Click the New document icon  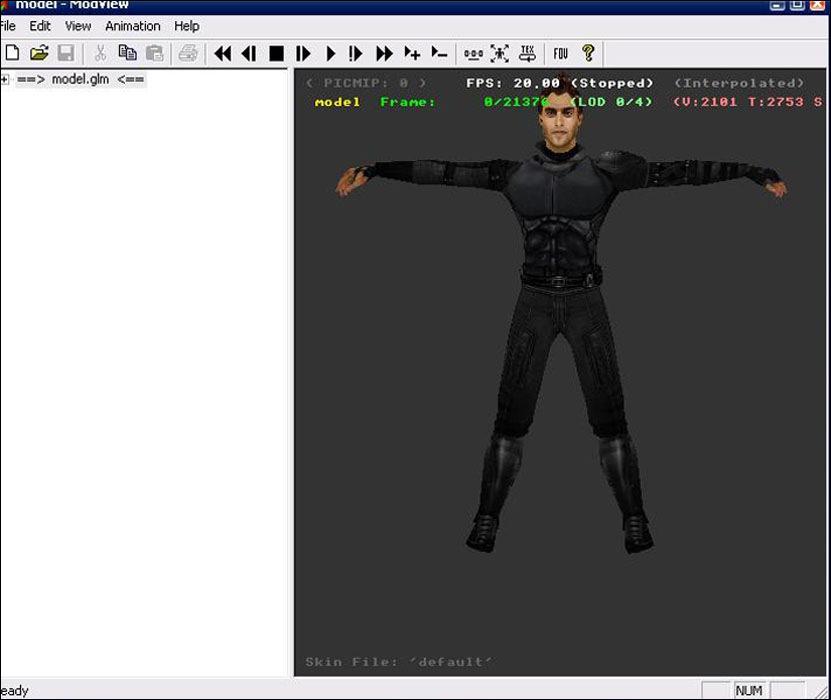tap(12, 53)
